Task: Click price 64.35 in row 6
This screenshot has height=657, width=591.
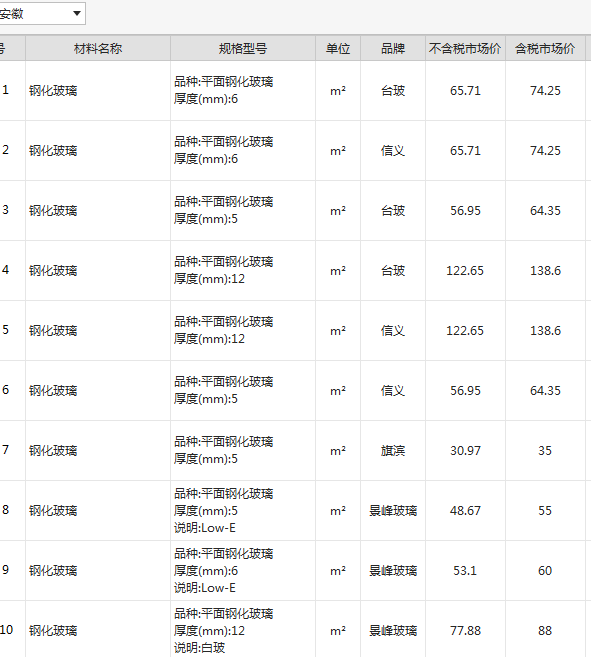Action: [545, 390]
